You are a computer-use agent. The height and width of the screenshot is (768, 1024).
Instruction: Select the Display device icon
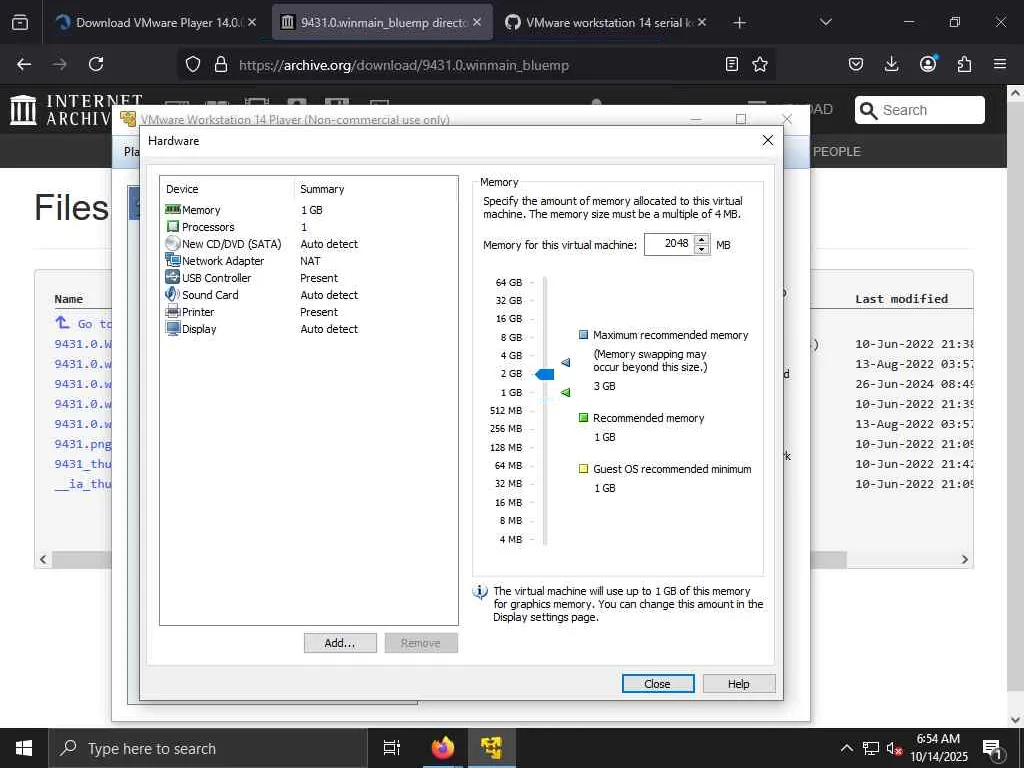pos(172,328)
